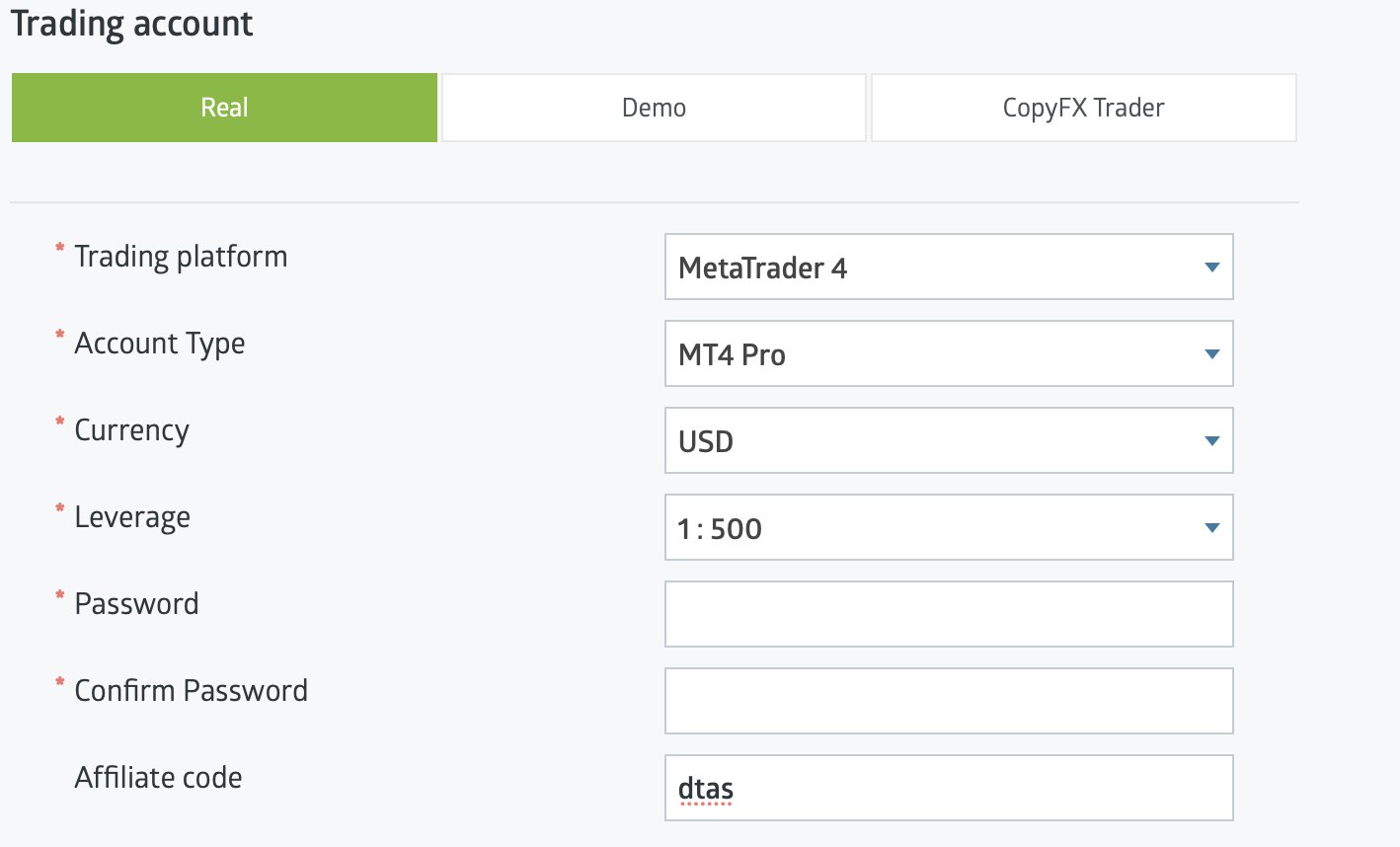Image resolution: width=1400 pixels, height=847 pixels.
Task: Click the Account Type field label
Action: point(160,344)
